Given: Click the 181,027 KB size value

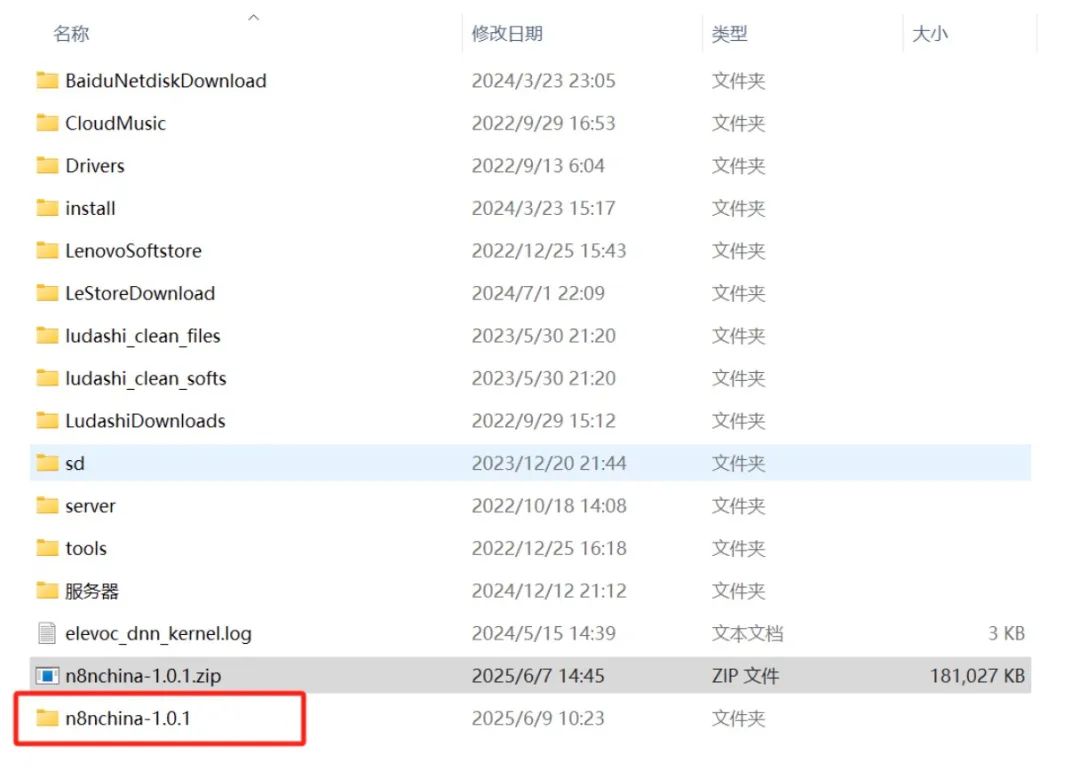Looking at the screenshot, I should coord(977,676).
